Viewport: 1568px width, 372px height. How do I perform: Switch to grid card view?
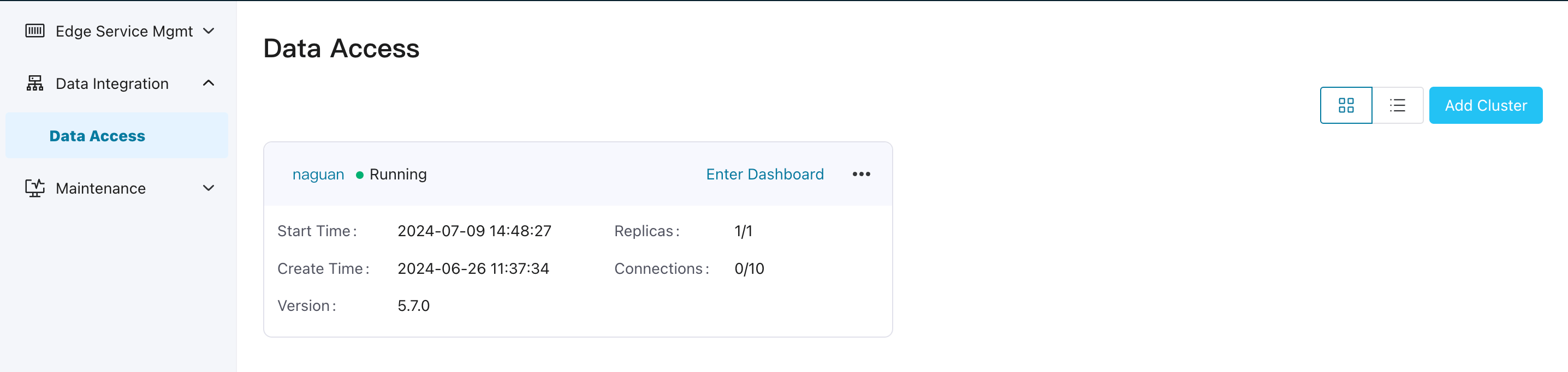1346,106
